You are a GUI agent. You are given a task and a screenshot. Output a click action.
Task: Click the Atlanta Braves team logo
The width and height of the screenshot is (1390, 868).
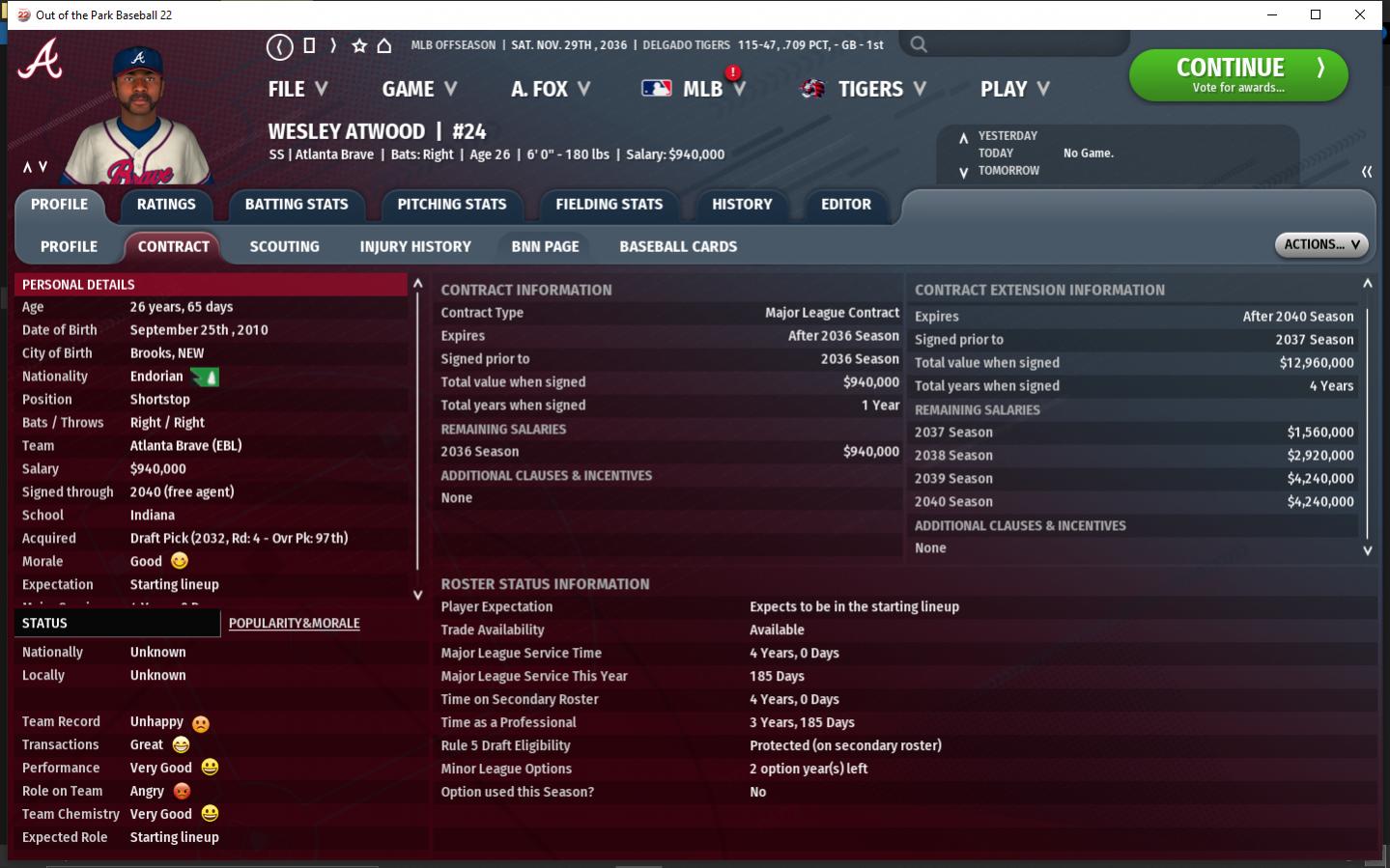point(41,61)
